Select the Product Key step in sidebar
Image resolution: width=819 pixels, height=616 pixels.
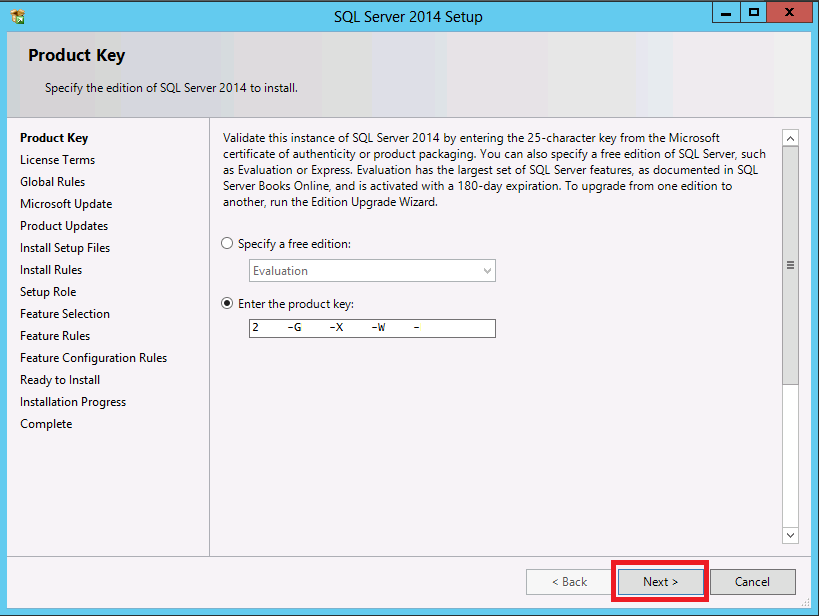tap(54, 138)
